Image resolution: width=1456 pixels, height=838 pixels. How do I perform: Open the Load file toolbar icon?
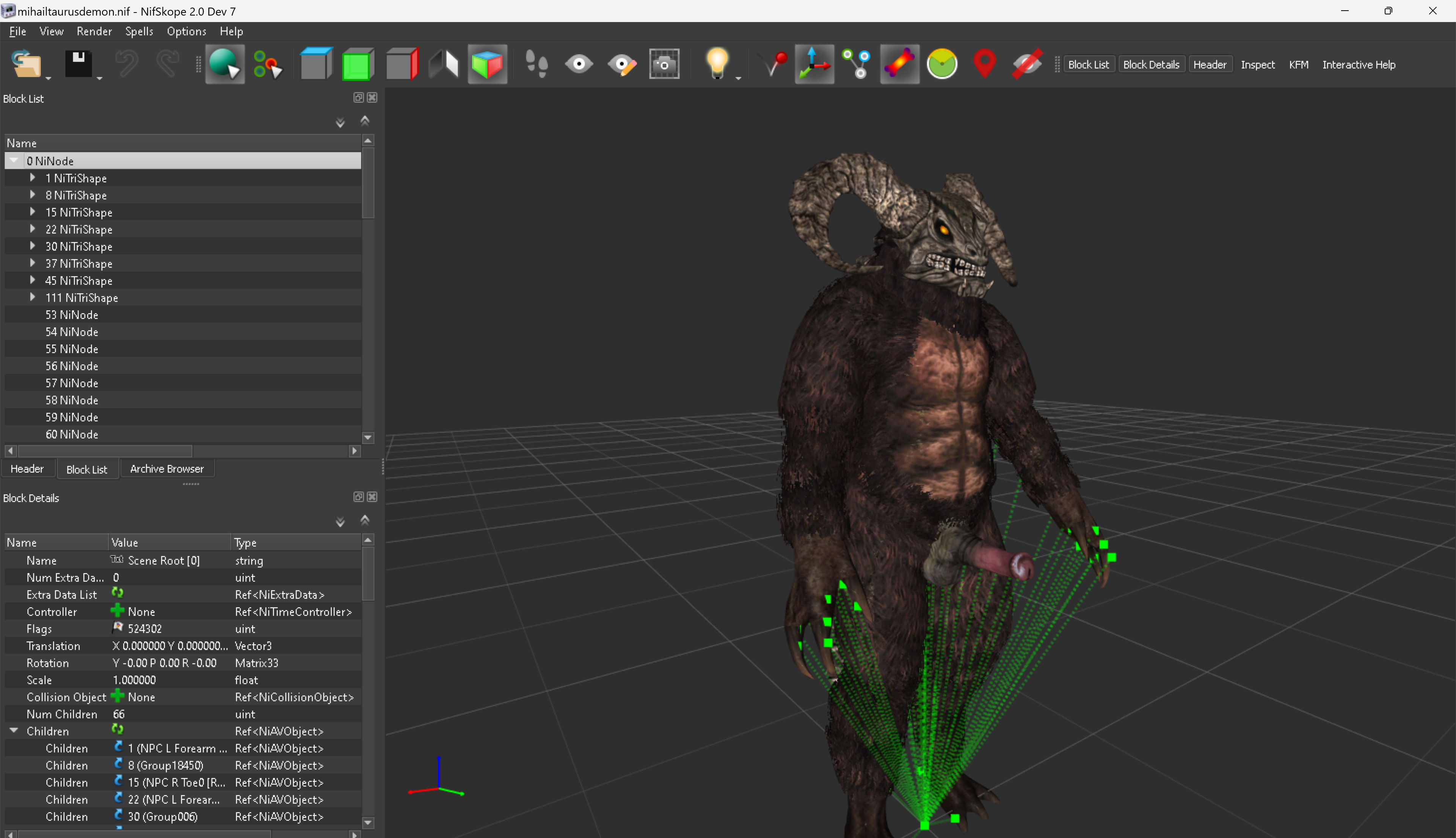[27, 64]
